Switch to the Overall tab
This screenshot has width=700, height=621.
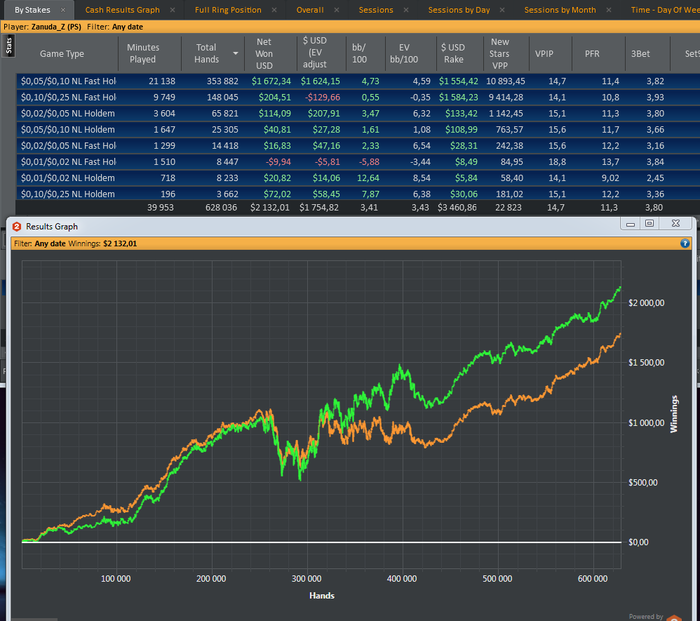[x=310, y=10]
